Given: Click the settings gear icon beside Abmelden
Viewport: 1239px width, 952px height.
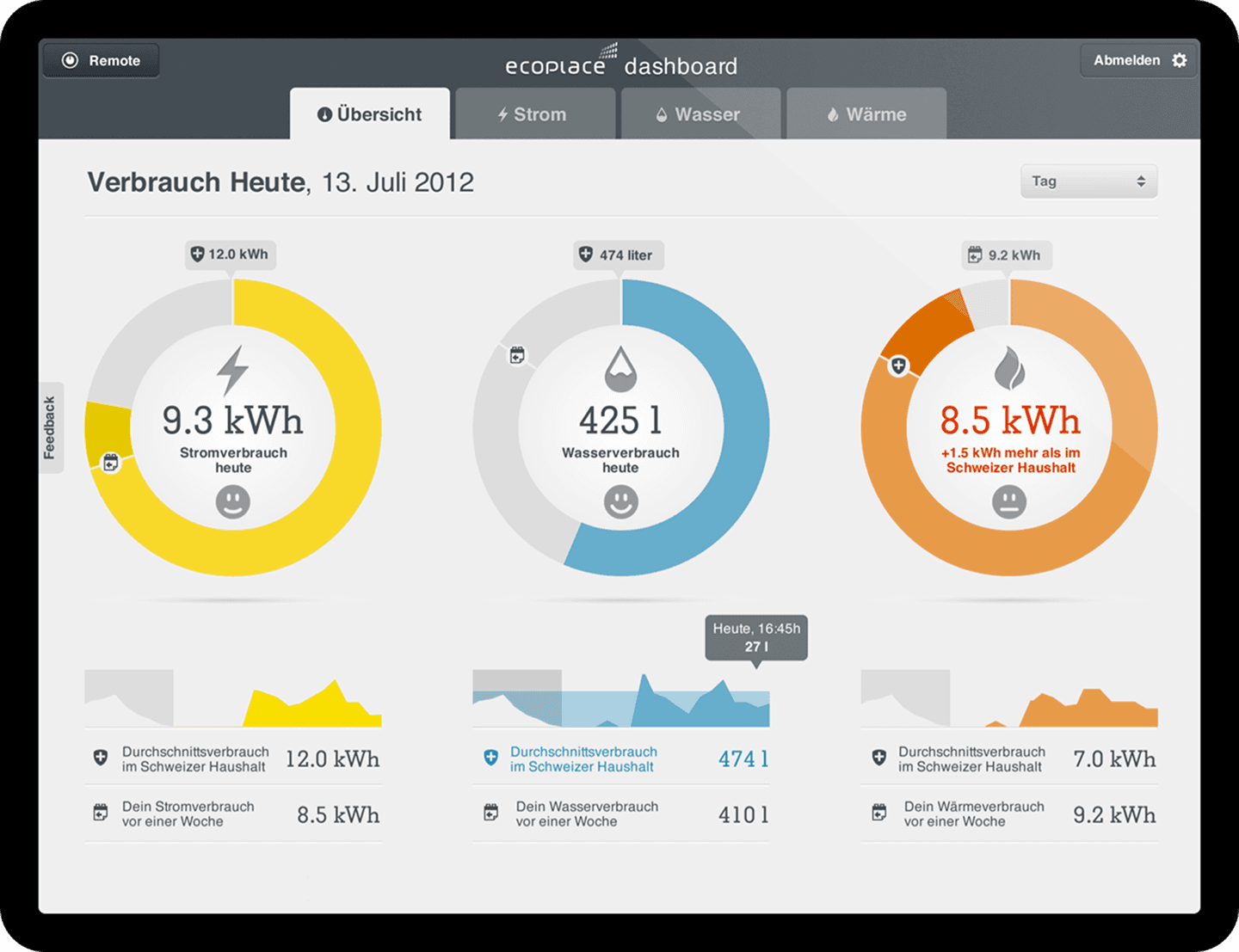Looking at the screenshot, I should pyautogui.click(x=1180, y=60).
